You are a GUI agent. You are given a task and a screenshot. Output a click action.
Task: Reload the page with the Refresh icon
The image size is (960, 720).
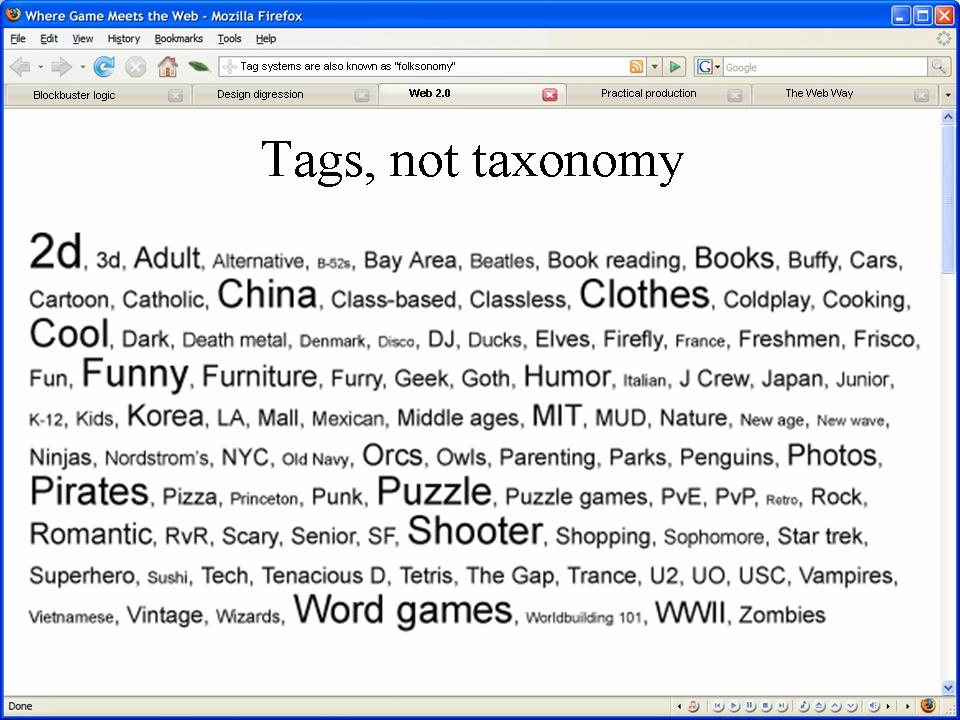tap(104, 66)
